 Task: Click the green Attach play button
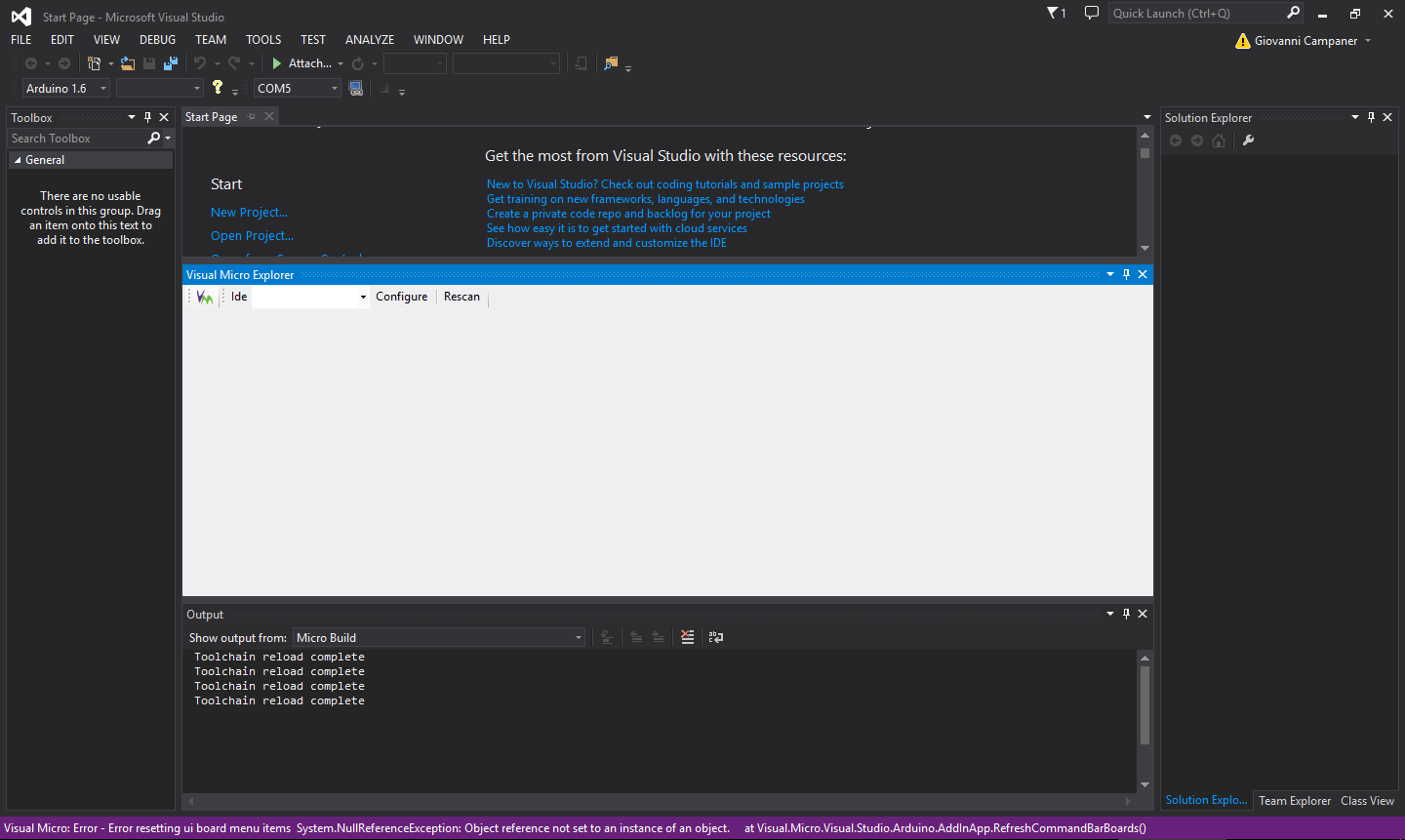point(277,63)
